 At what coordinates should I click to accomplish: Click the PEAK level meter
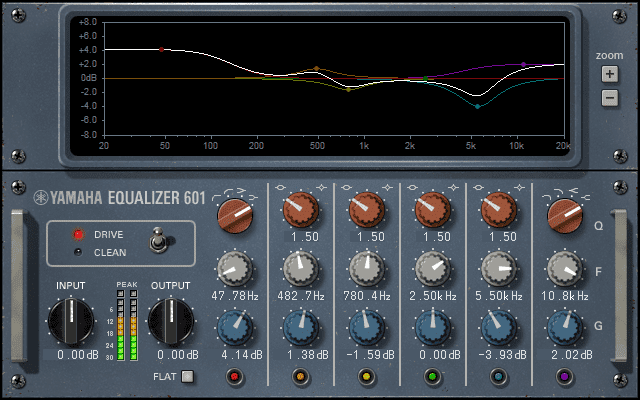point(127,325)
